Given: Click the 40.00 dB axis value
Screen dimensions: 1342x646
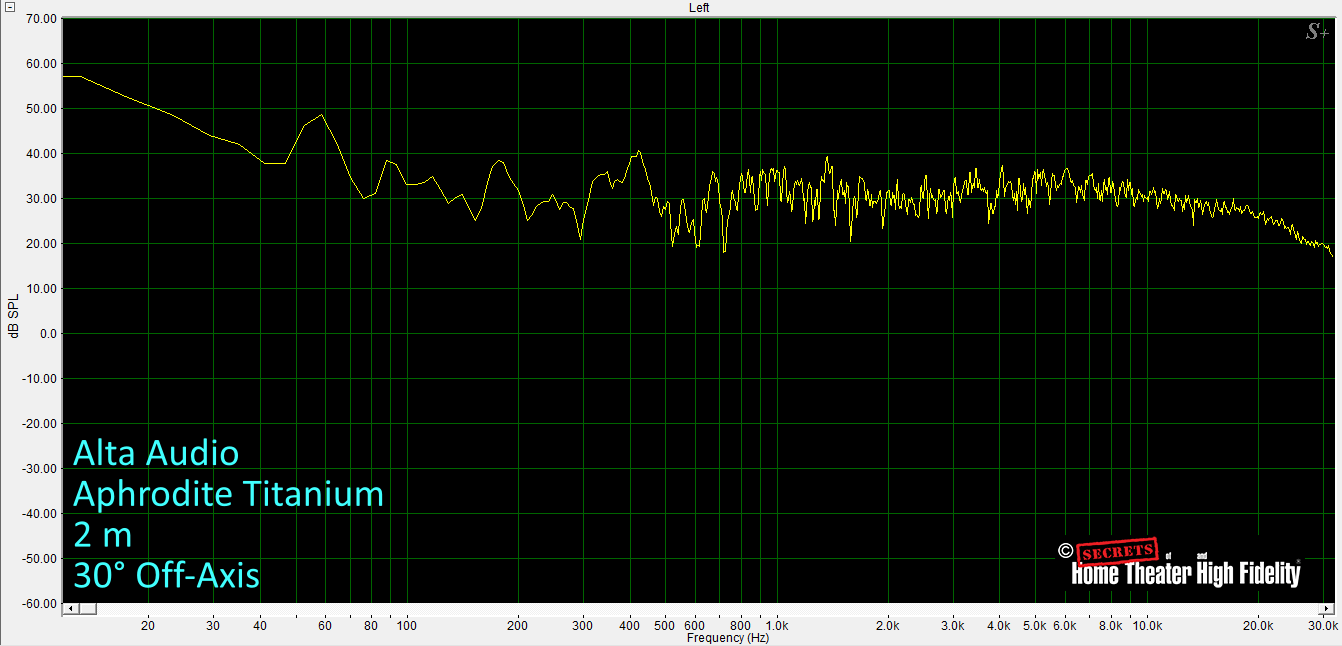Looking at the screenshot, I should tap(41, 153).
